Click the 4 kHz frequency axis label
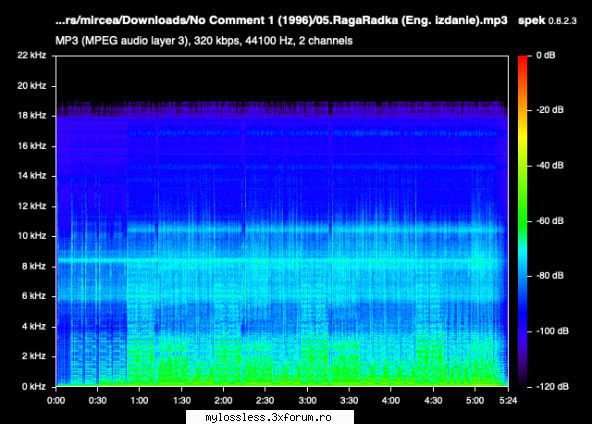 [34, 326]
